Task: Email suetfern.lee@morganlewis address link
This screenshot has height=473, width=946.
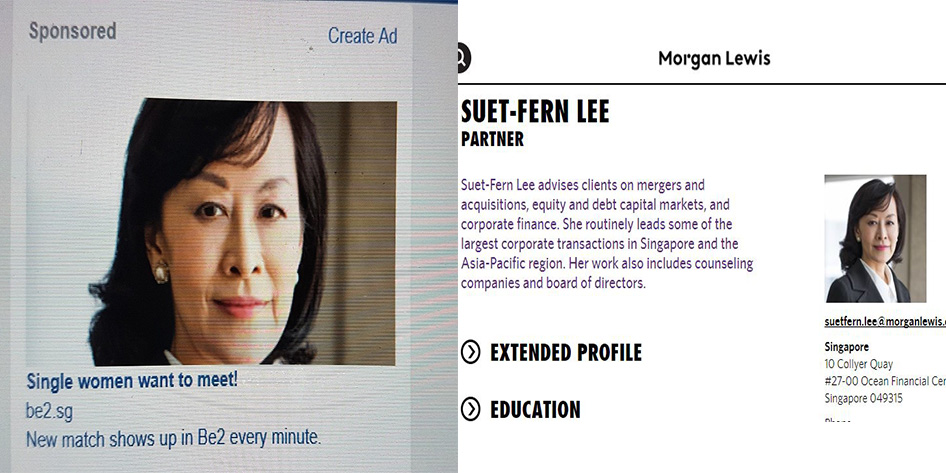Action: coord(884,322)
